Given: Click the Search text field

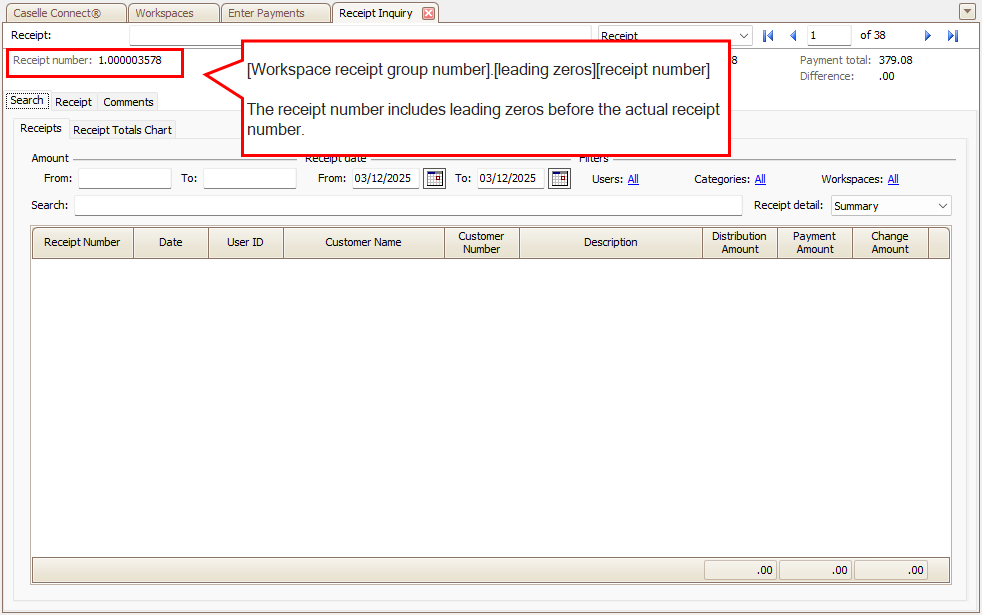Looking at the screenshot, I should coord(408,205).
